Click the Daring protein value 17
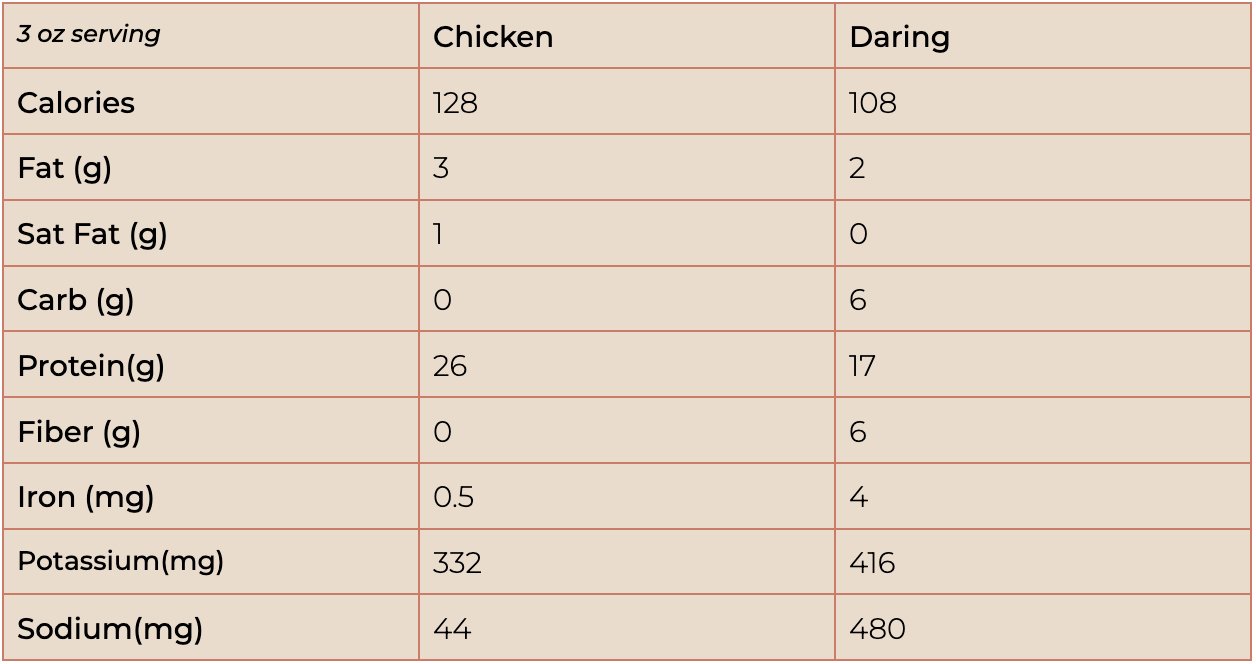This screenshot has height=664, width=1256. pyautogui.click(x=862, y=366)
